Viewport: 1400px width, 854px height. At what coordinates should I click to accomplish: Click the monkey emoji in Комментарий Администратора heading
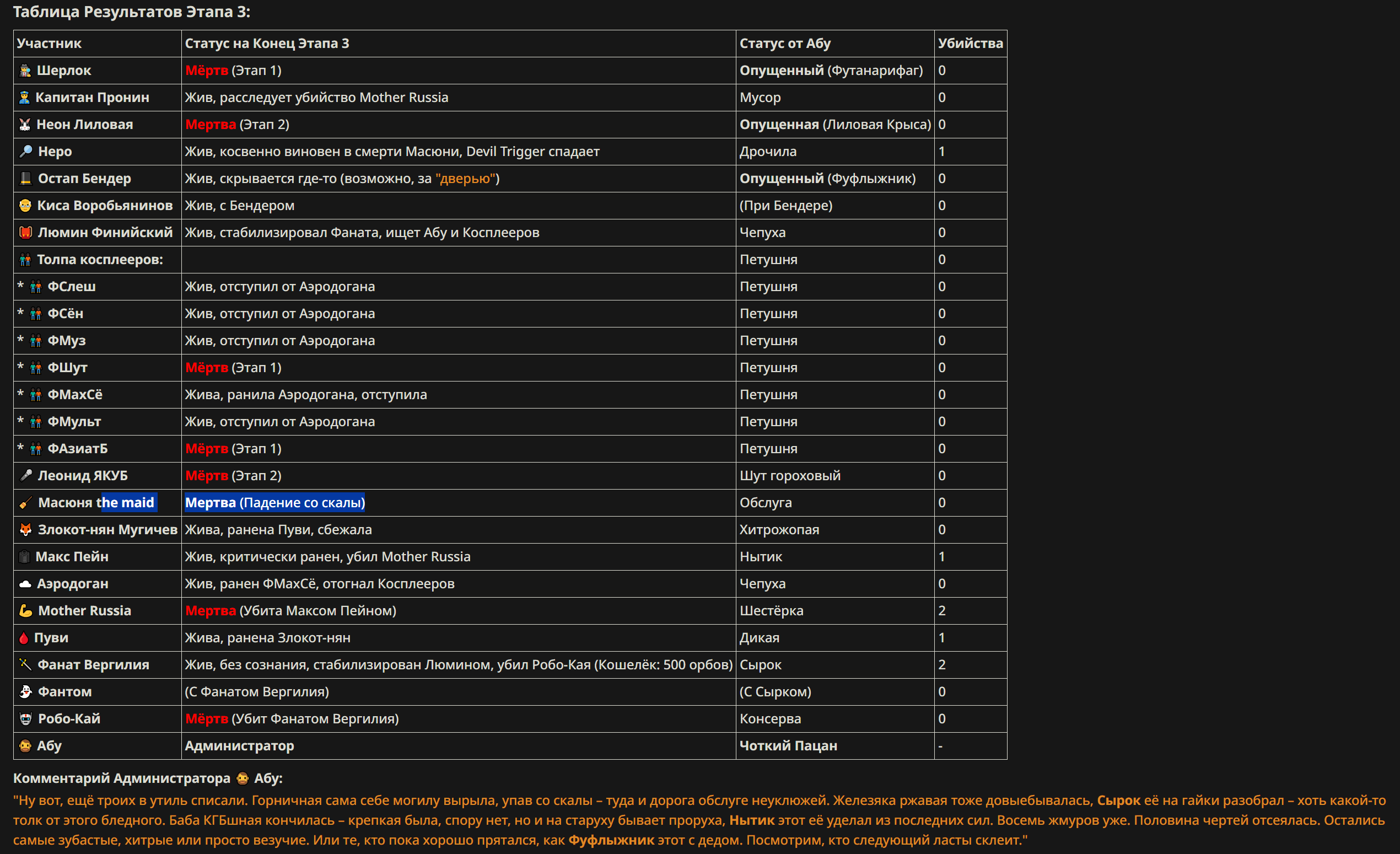pos(243,778)
